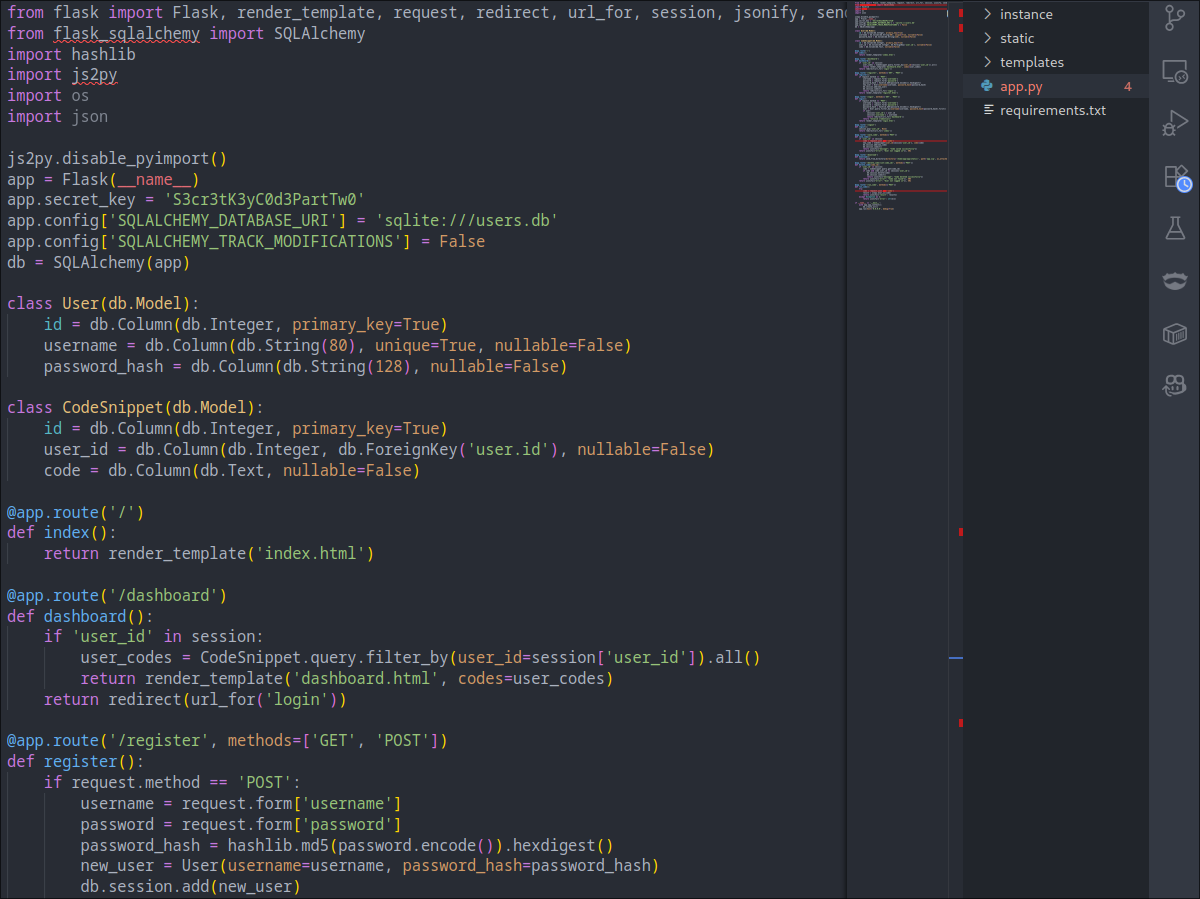
Task: Click the Python icon beside app.py
Action: pyautogui.click(x=987, y=86)
